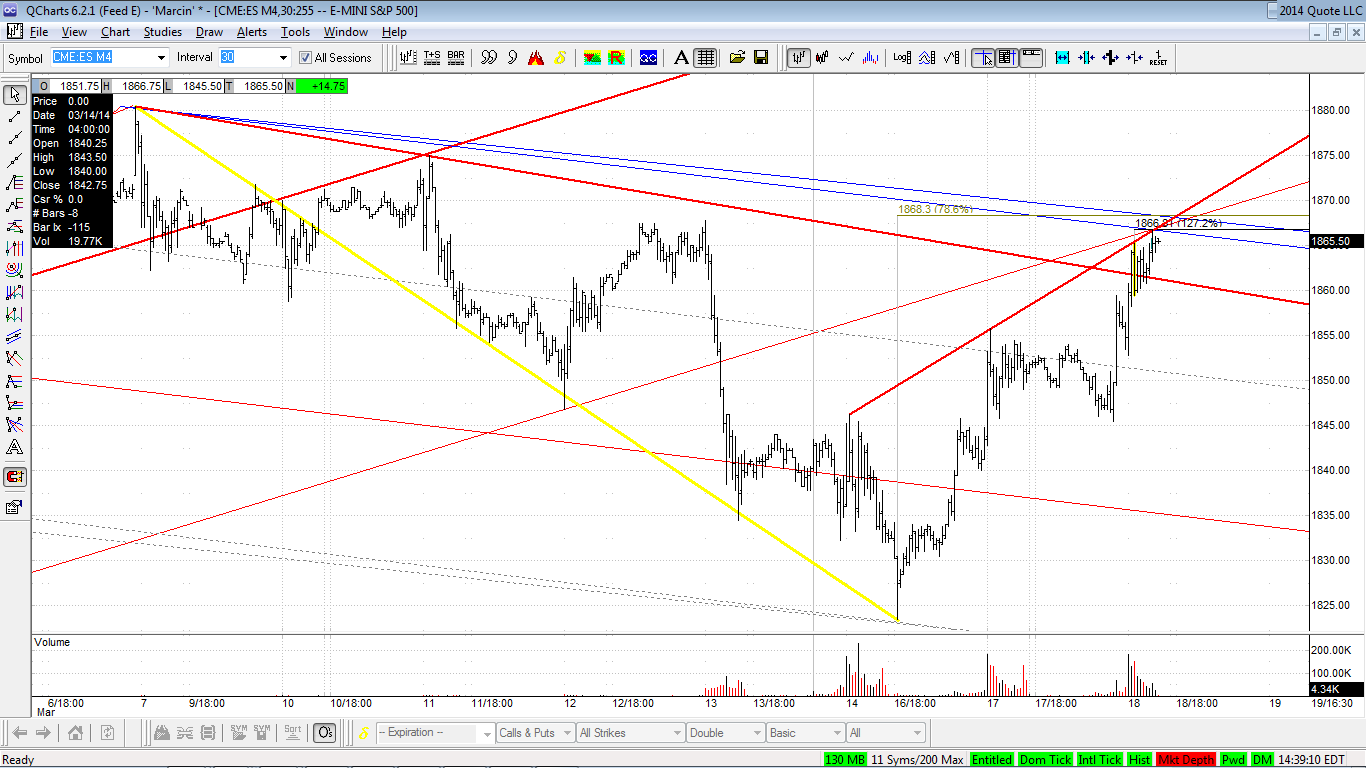The image size is (1366, 768).
Task: Toggle the Os button in bottom toolbar
Action: click(325, 733)
